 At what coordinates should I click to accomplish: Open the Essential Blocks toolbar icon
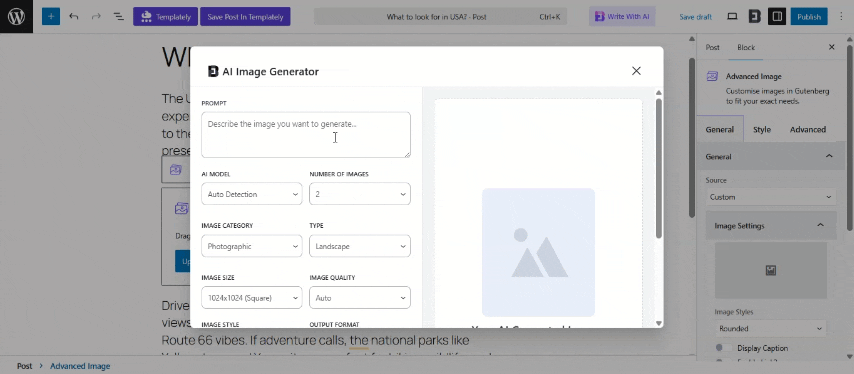click(755, 16)
